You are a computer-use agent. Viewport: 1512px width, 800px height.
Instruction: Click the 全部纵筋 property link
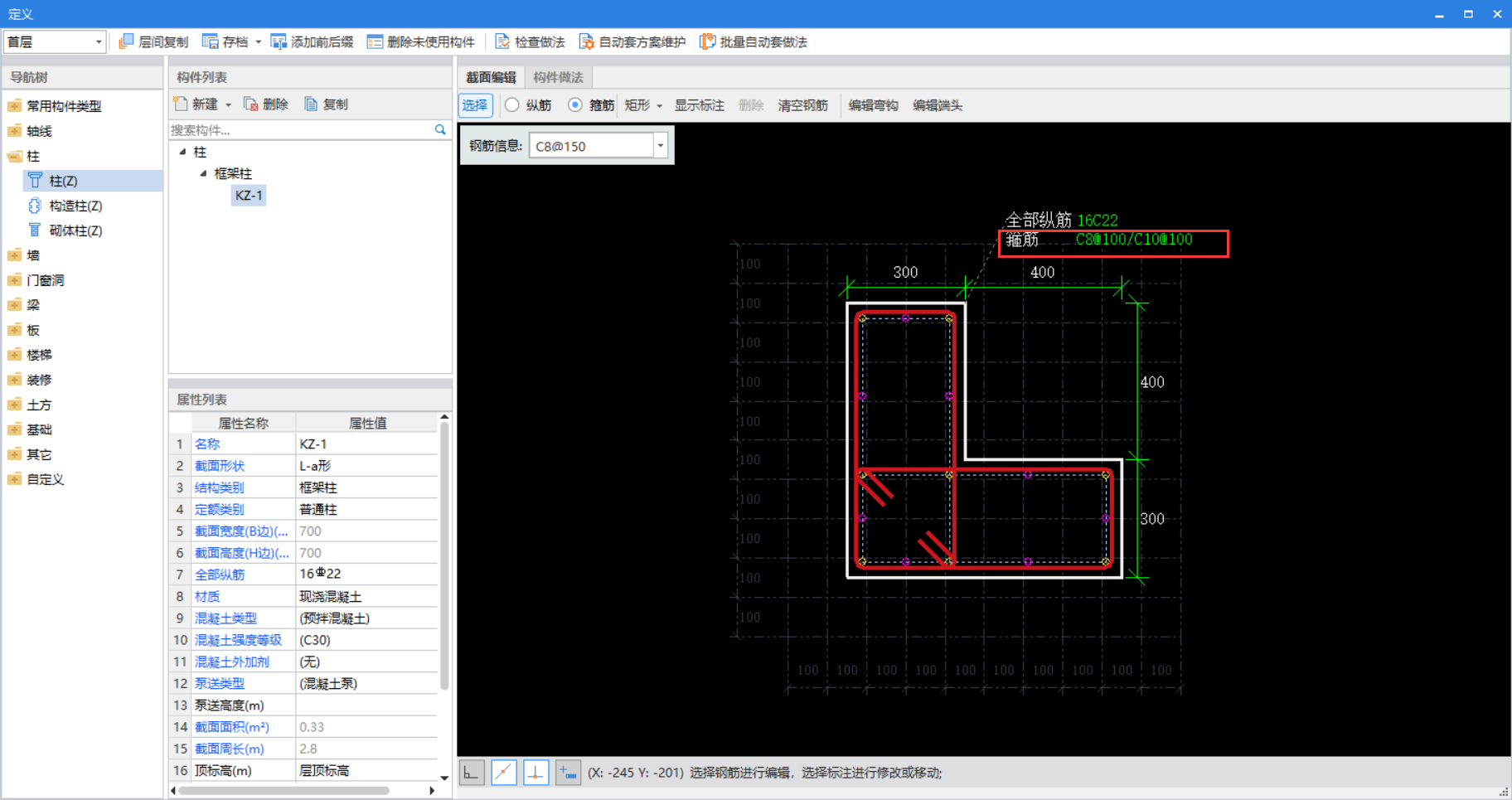pyautogui.click(x=220, y=575)
